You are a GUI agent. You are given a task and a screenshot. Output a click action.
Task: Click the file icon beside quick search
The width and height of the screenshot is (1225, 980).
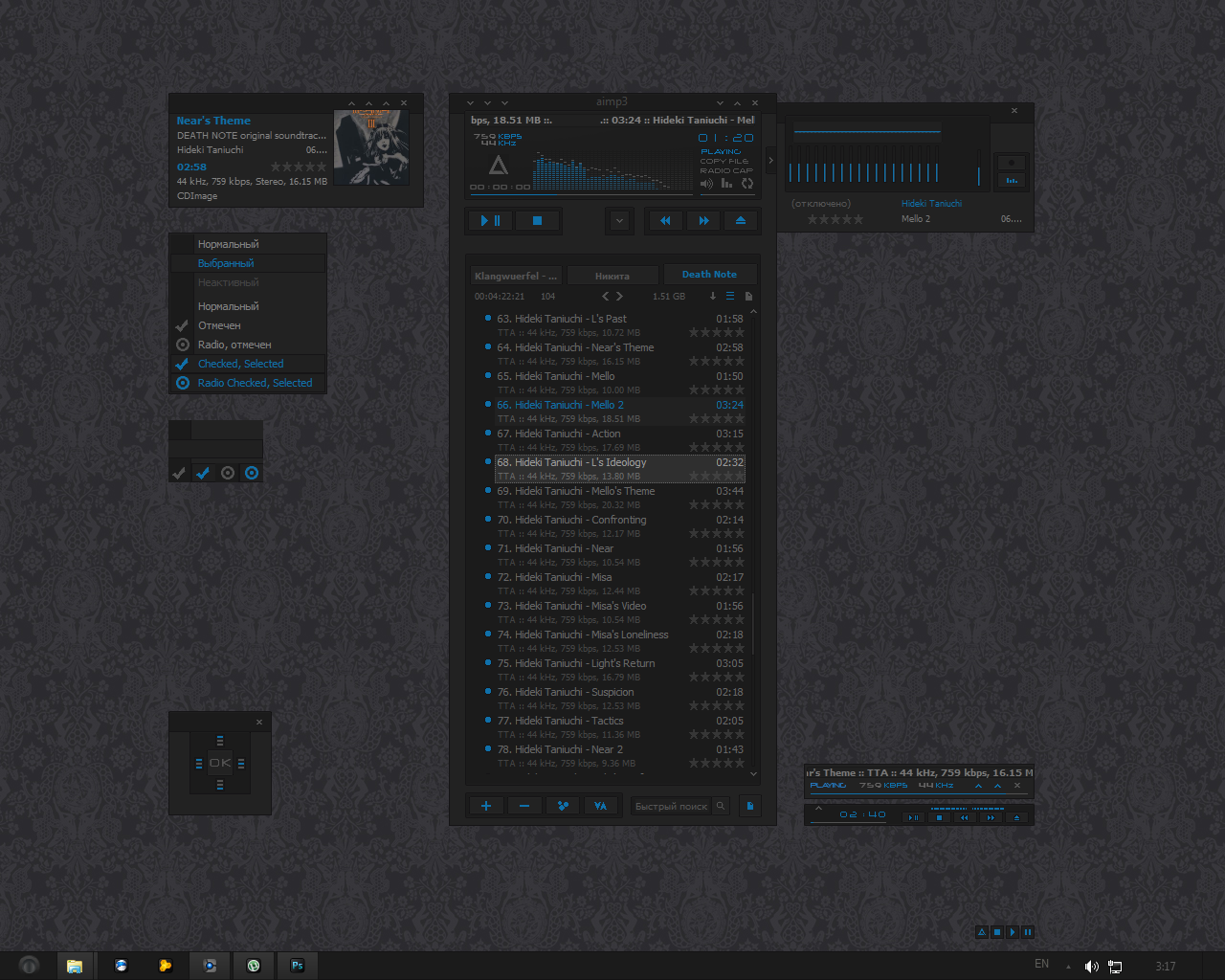749,806
